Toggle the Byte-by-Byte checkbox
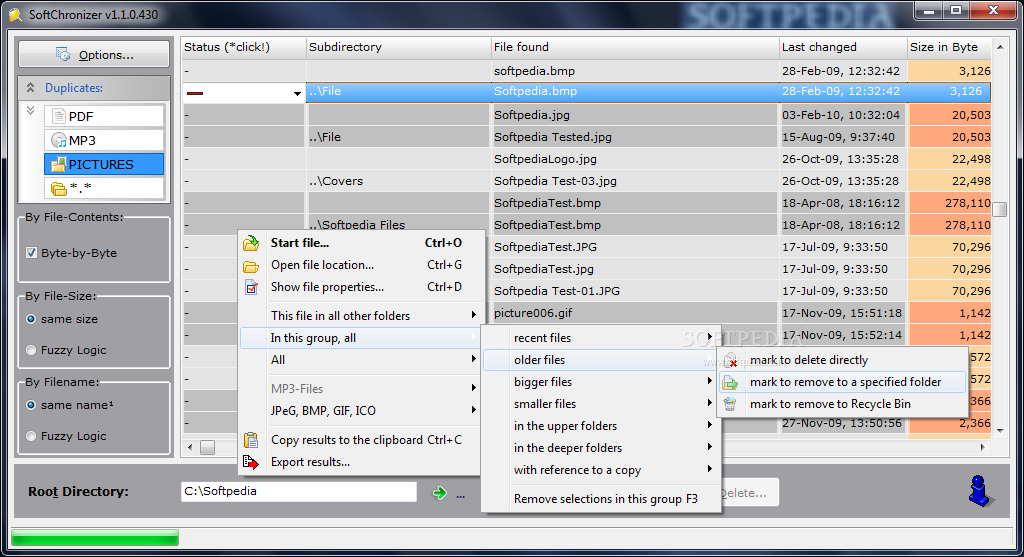Screen dimensions: 1024x557 (x=31, y=253)
